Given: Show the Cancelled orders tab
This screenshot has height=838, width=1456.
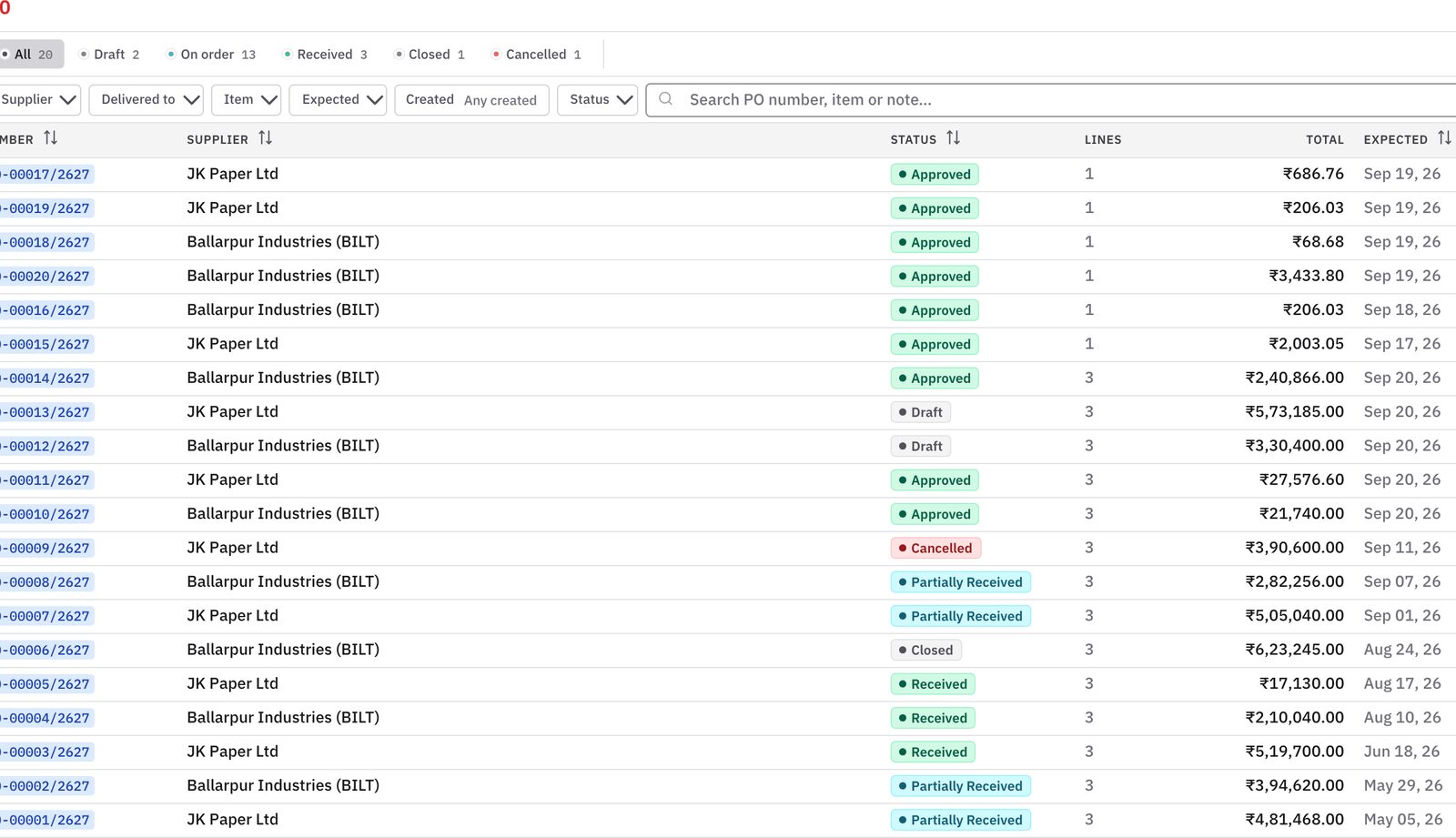Looking at the screenshot, I should [x=537, y=55].
